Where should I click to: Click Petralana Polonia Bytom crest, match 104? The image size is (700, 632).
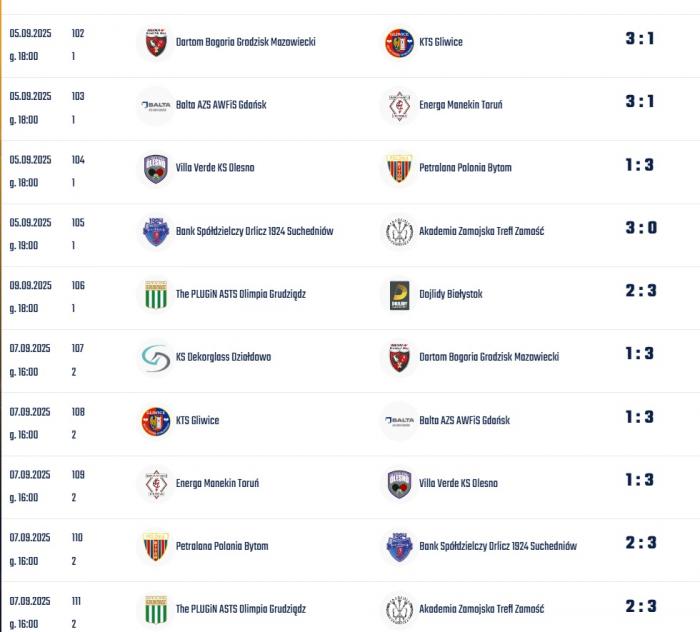tap(399, 169)
